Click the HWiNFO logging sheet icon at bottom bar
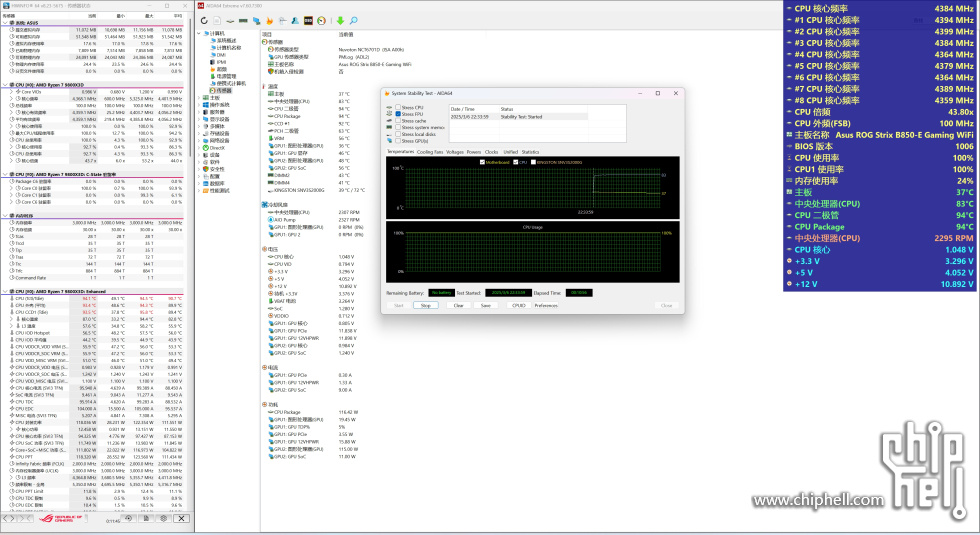 [146, 518]
